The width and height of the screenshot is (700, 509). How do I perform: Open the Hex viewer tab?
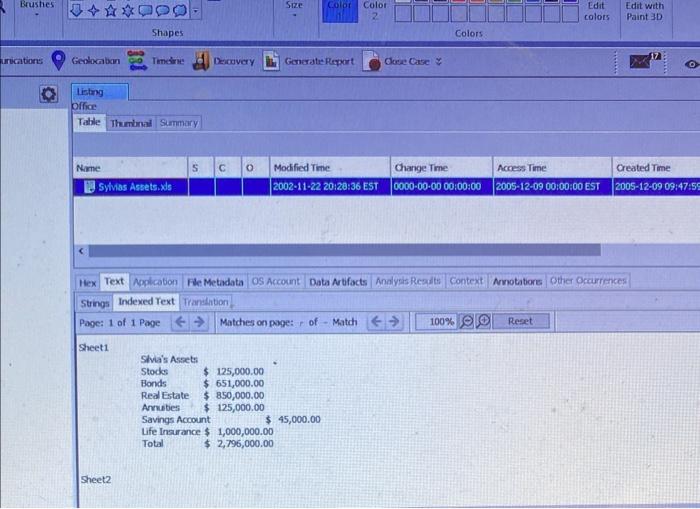tap(88, 283)
